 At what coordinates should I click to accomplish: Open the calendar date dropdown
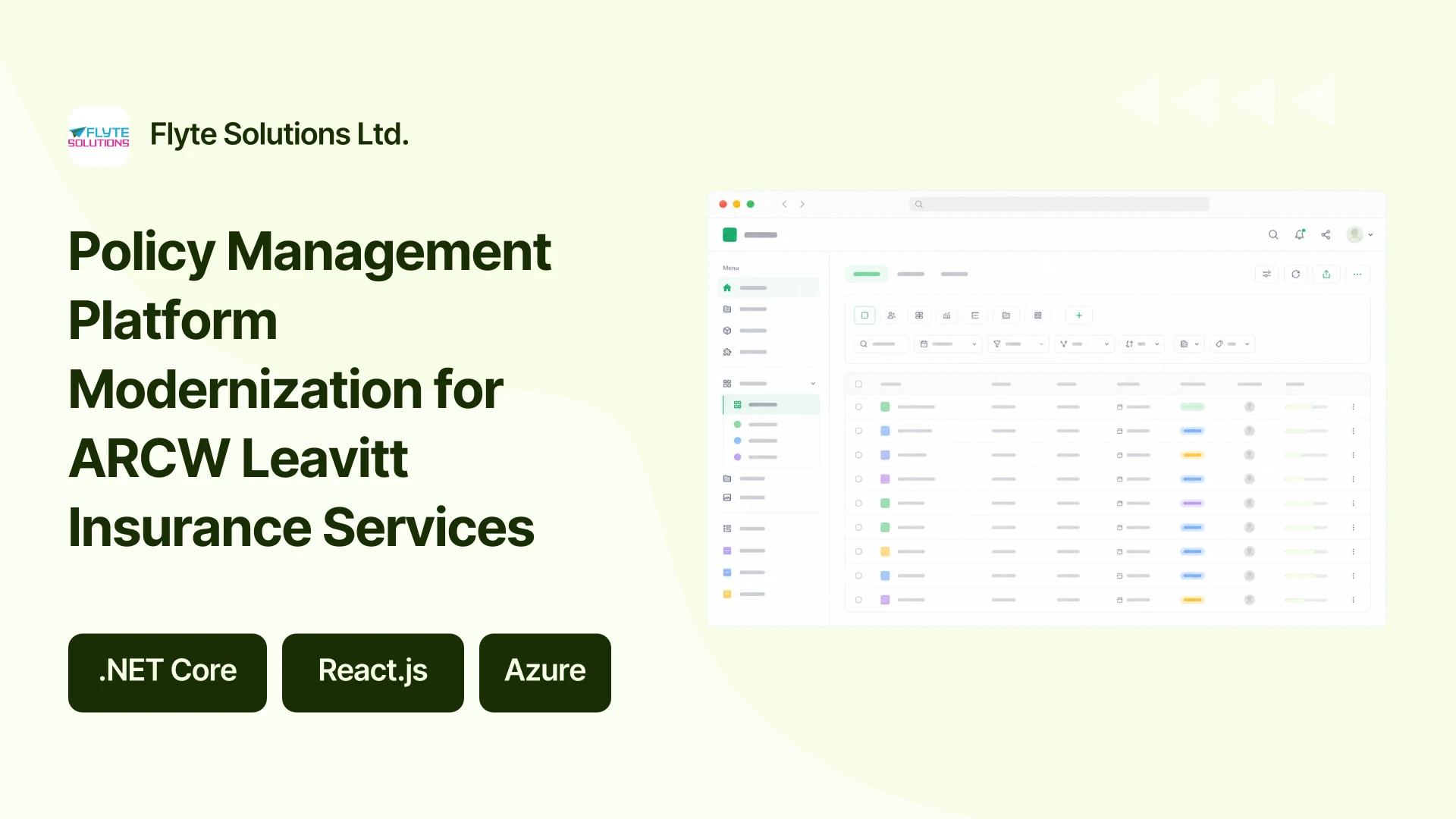tap(948, 344)
